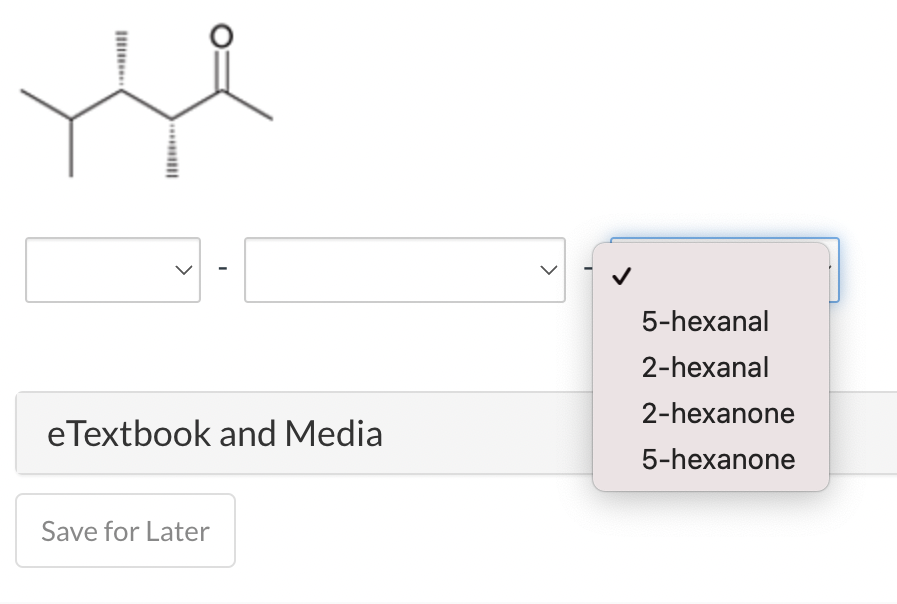Click the blue bar at the screen bottom
This screenshot has height=604, width=897.
pyautogui.click(x=448, y=600)
